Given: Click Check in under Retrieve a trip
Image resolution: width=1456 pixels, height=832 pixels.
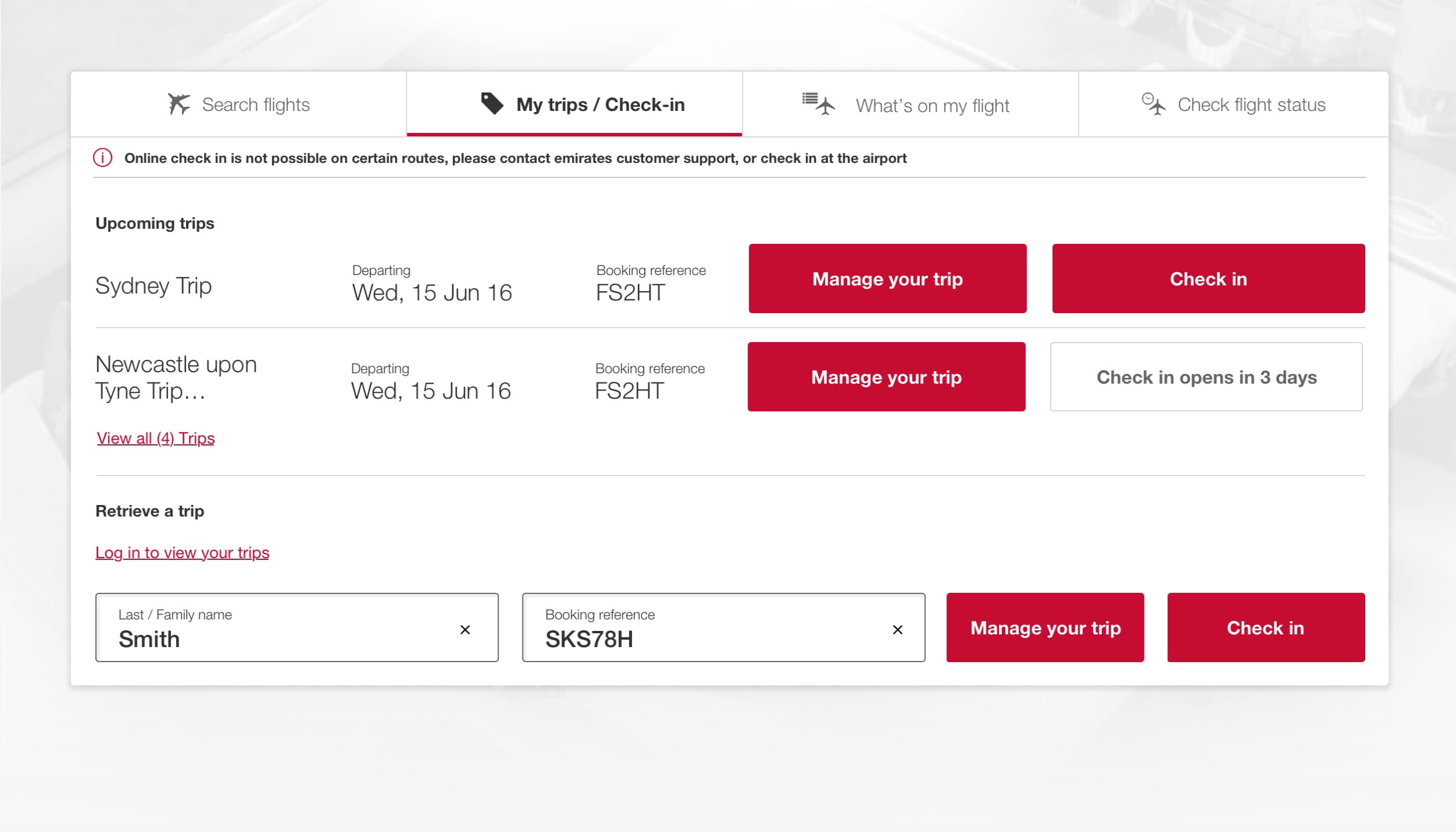Looking at the screenshot, I should (x=1266, y=627).
